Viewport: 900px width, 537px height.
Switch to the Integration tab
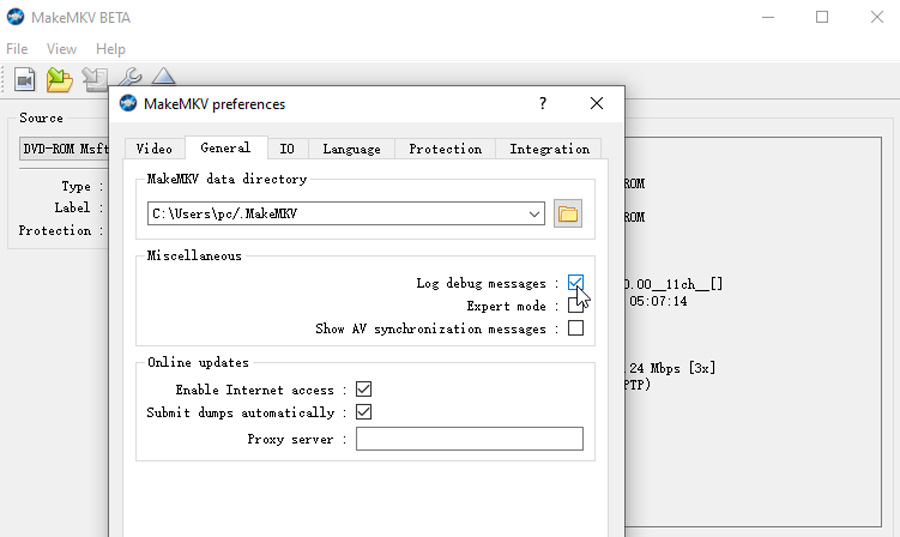click(x=549, y=149)
